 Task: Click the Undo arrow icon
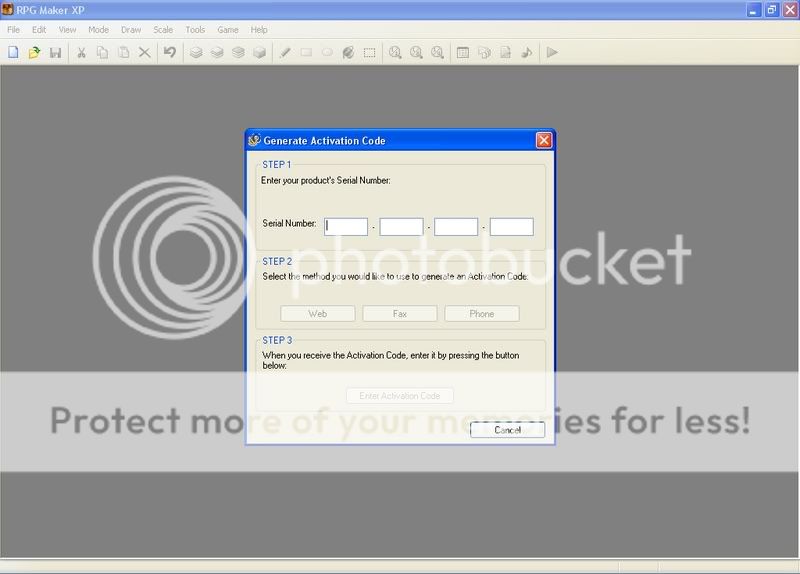point(169,52)
